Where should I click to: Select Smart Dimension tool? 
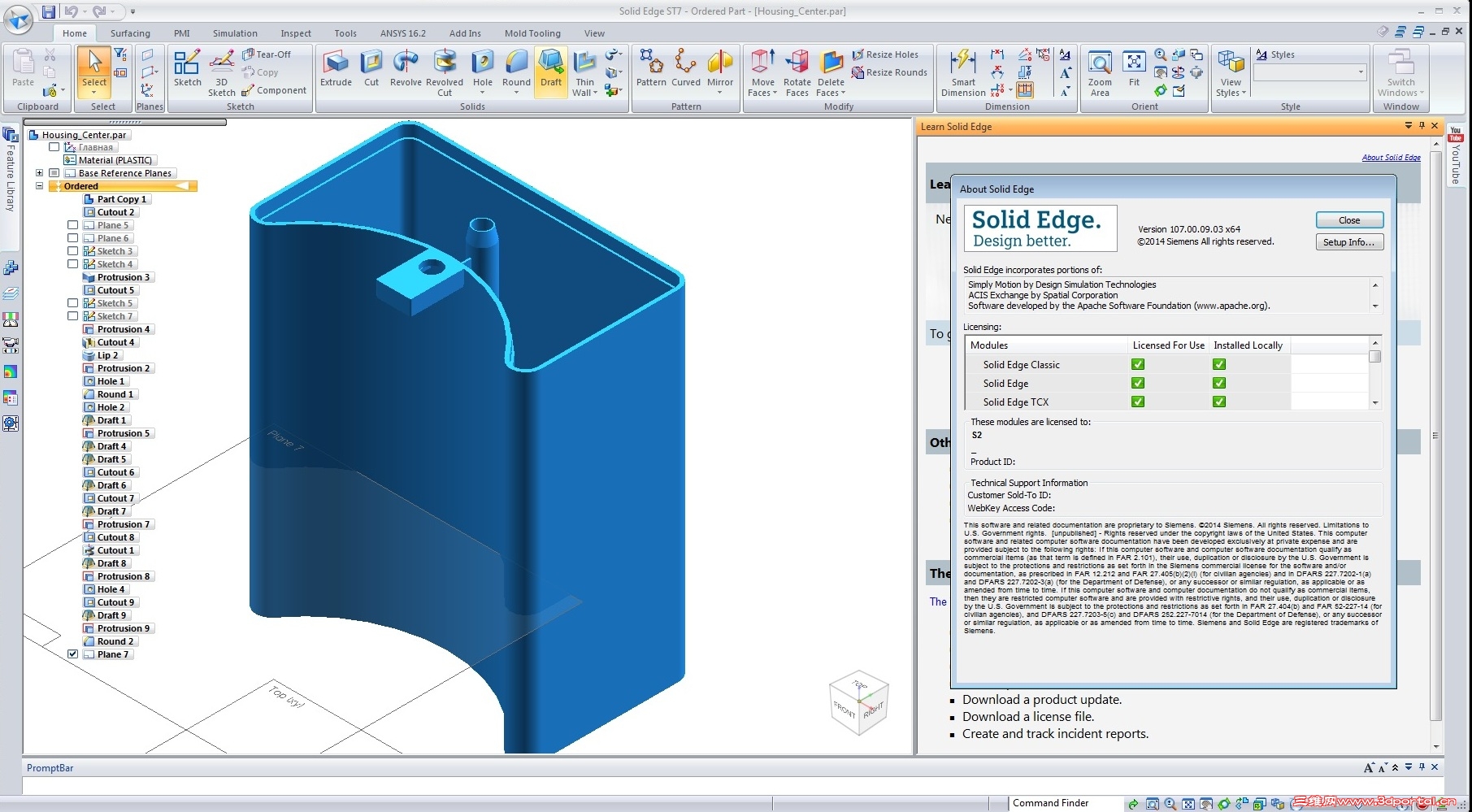[963, 73]
